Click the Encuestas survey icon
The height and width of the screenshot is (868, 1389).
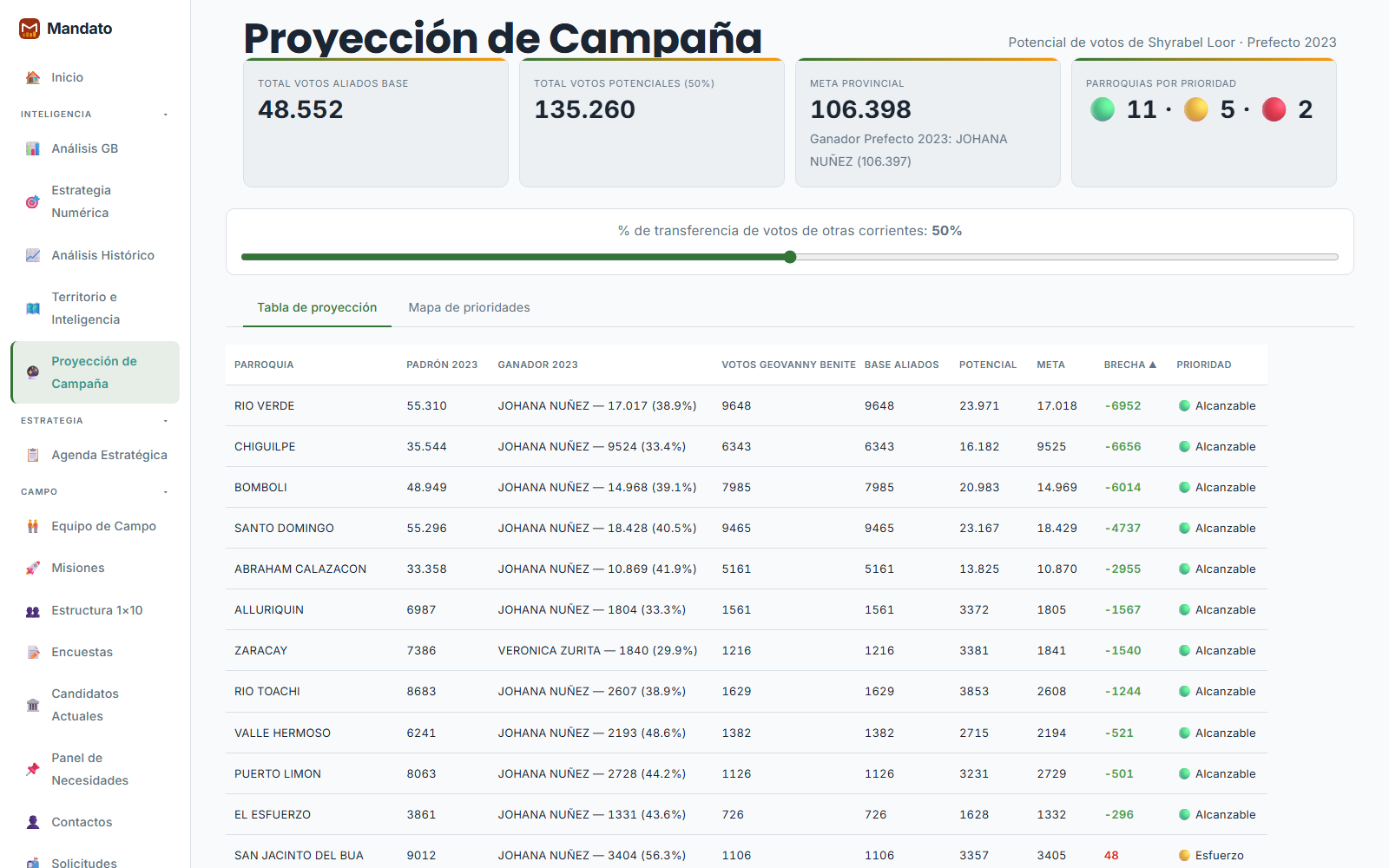[33, 652]
